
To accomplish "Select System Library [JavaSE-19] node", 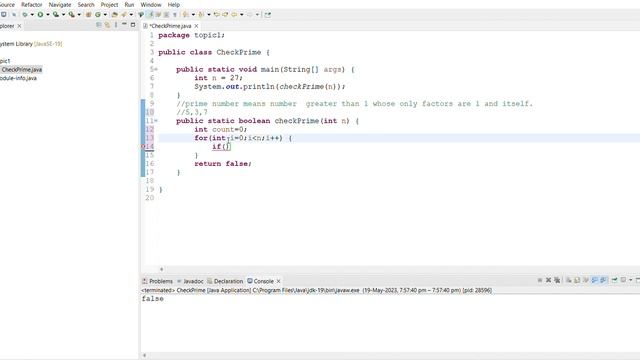I will (31, 44).
